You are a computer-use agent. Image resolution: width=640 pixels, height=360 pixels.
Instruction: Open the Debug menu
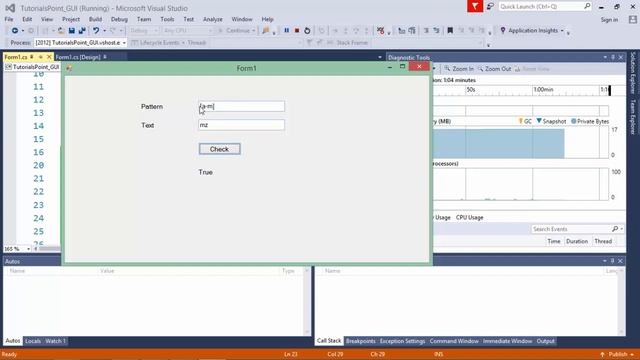coord(119,19)
